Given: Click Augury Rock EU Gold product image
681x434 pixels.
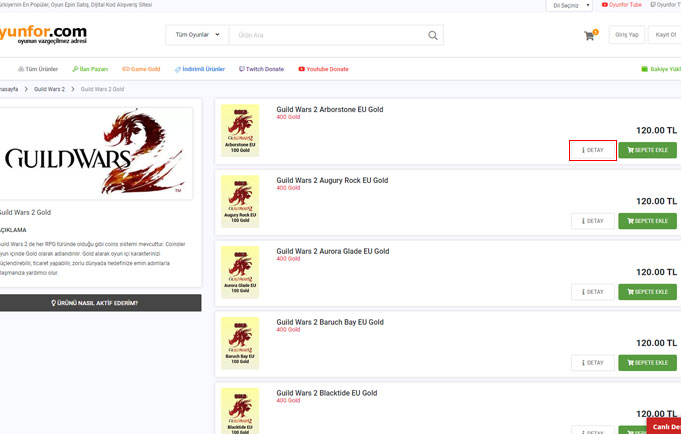Looking at the screenshot, I should point(238,198).
